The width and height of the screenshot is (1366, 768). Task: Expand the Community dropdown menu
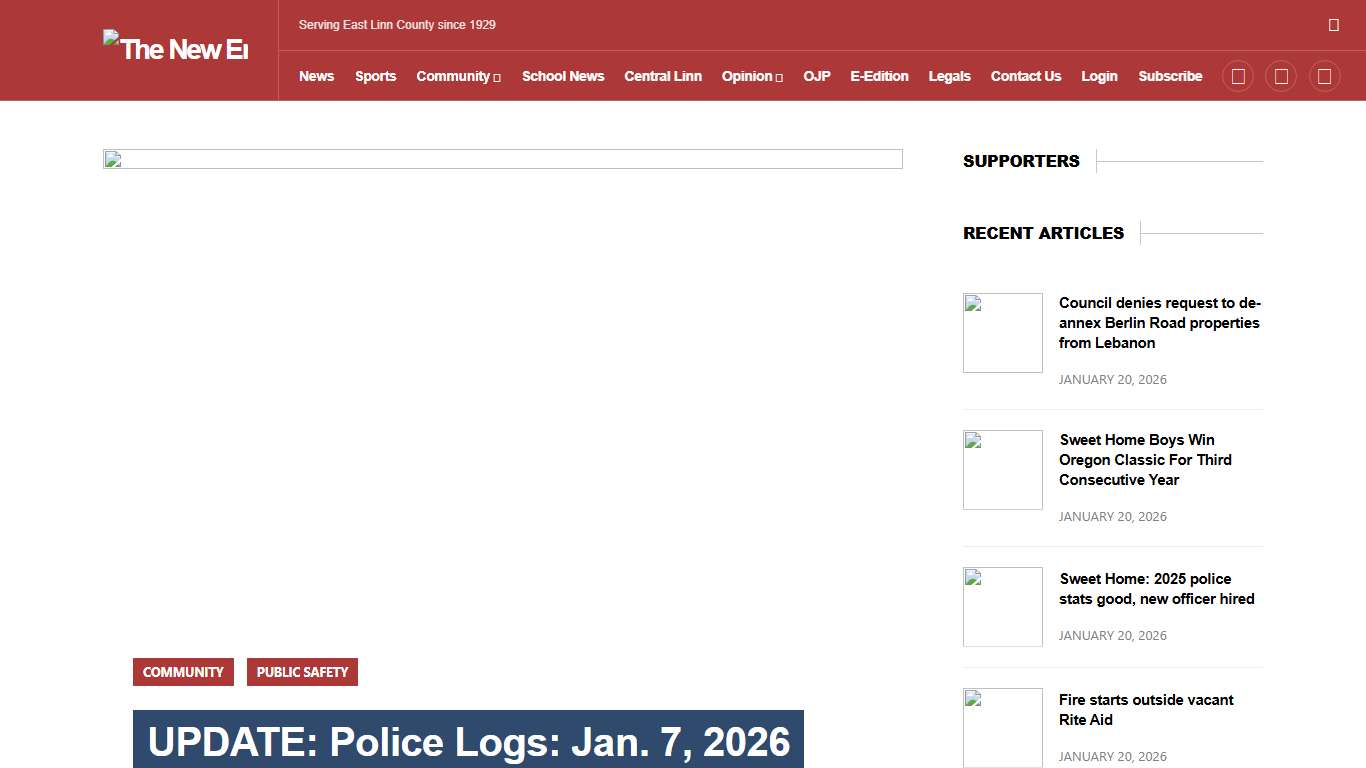click(453, 76)
